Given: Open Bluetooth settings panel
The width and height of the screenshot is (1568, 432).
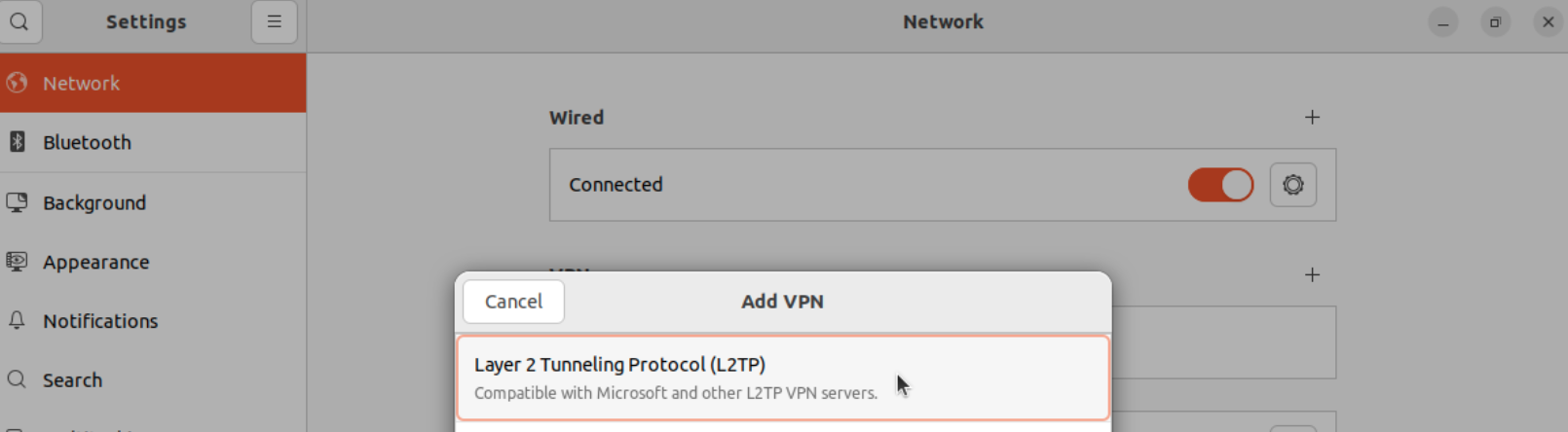Looking at the screenshot, I should pos(87,143).
